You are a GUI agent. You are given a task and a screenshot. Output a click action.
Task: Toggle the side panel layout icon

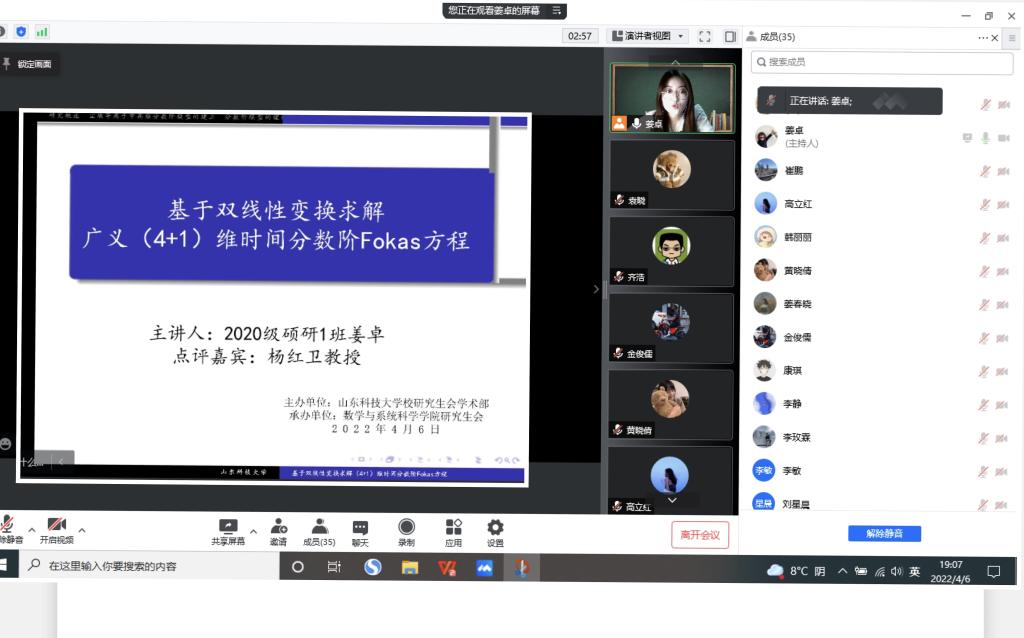(730, 36)
